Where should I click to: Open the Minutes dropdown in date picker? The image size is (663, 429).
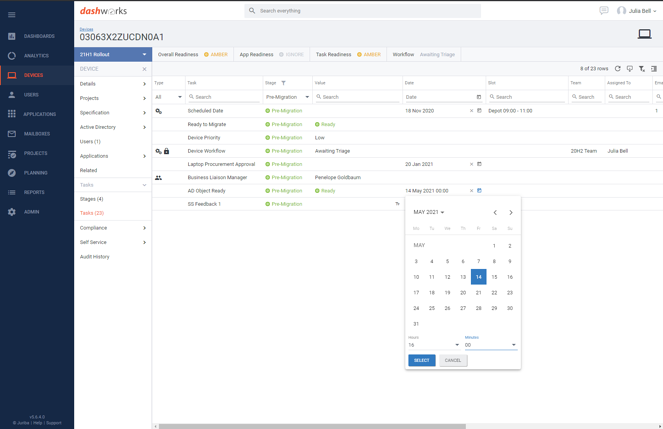(490, 345)
